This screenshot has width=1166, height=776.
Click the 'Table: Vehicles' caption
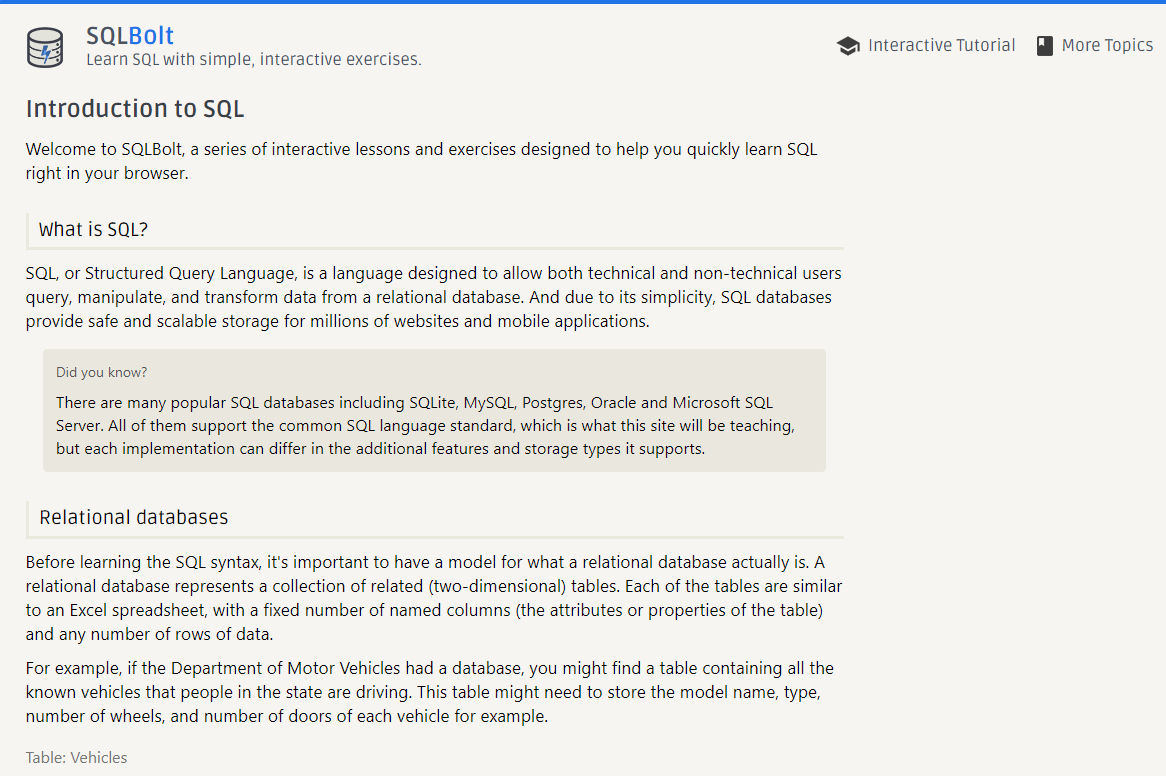pyautogui.click(x=77, y=758)
